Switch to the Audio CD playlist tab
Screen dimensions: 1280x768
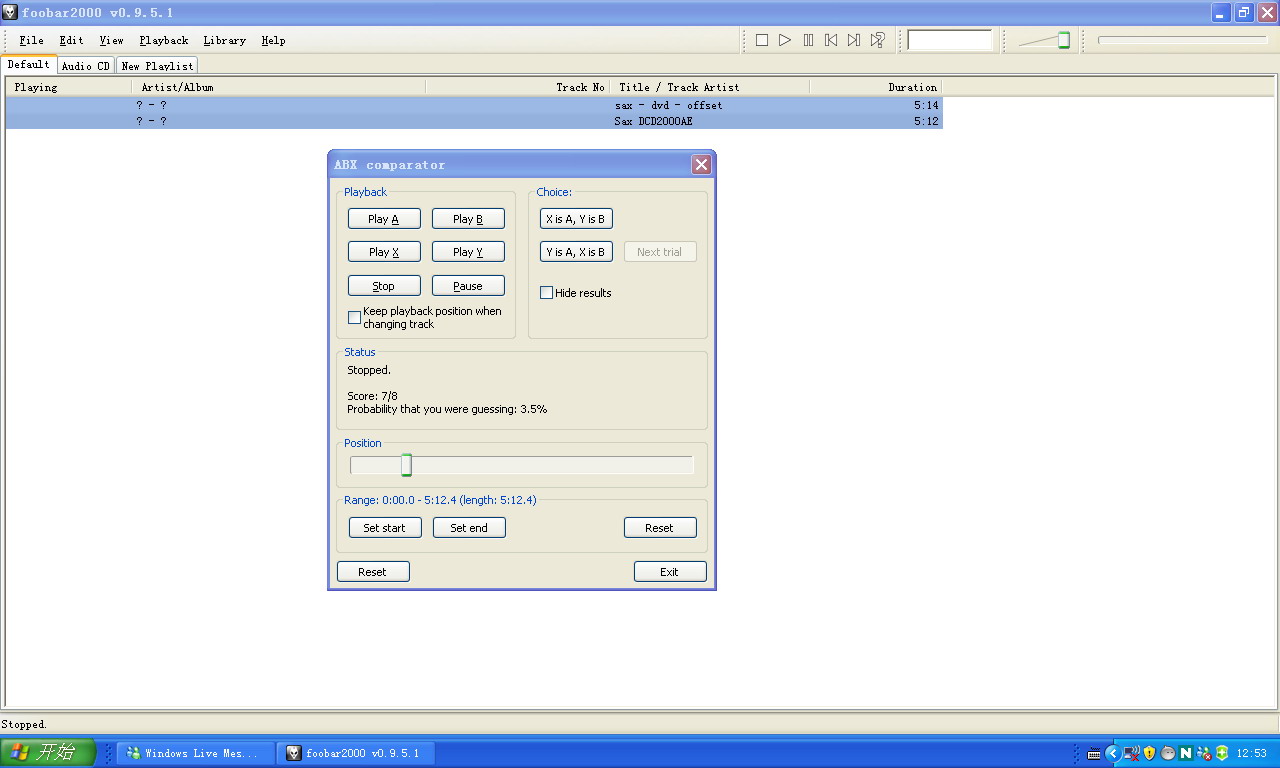(86, 66)
